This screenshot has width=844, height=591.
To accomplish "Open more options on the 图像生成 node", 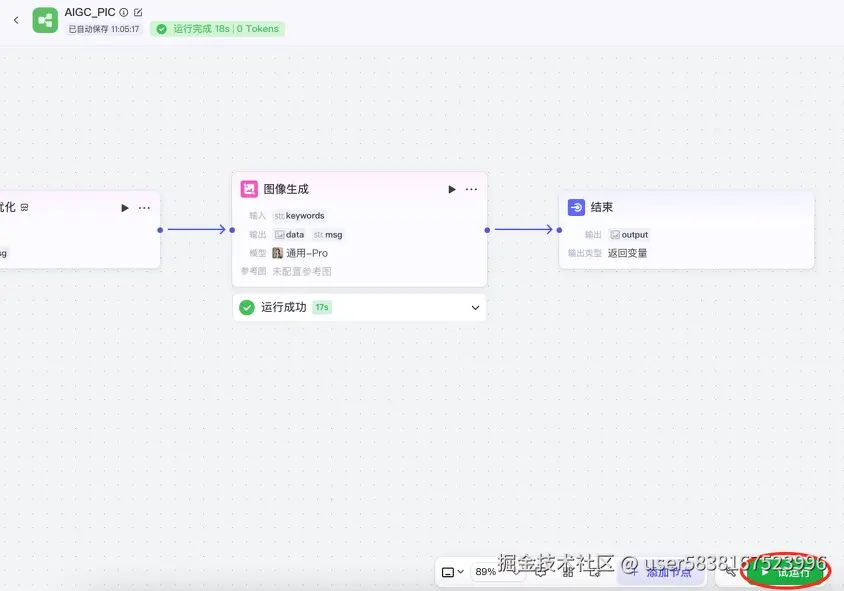I will point(471,188).
